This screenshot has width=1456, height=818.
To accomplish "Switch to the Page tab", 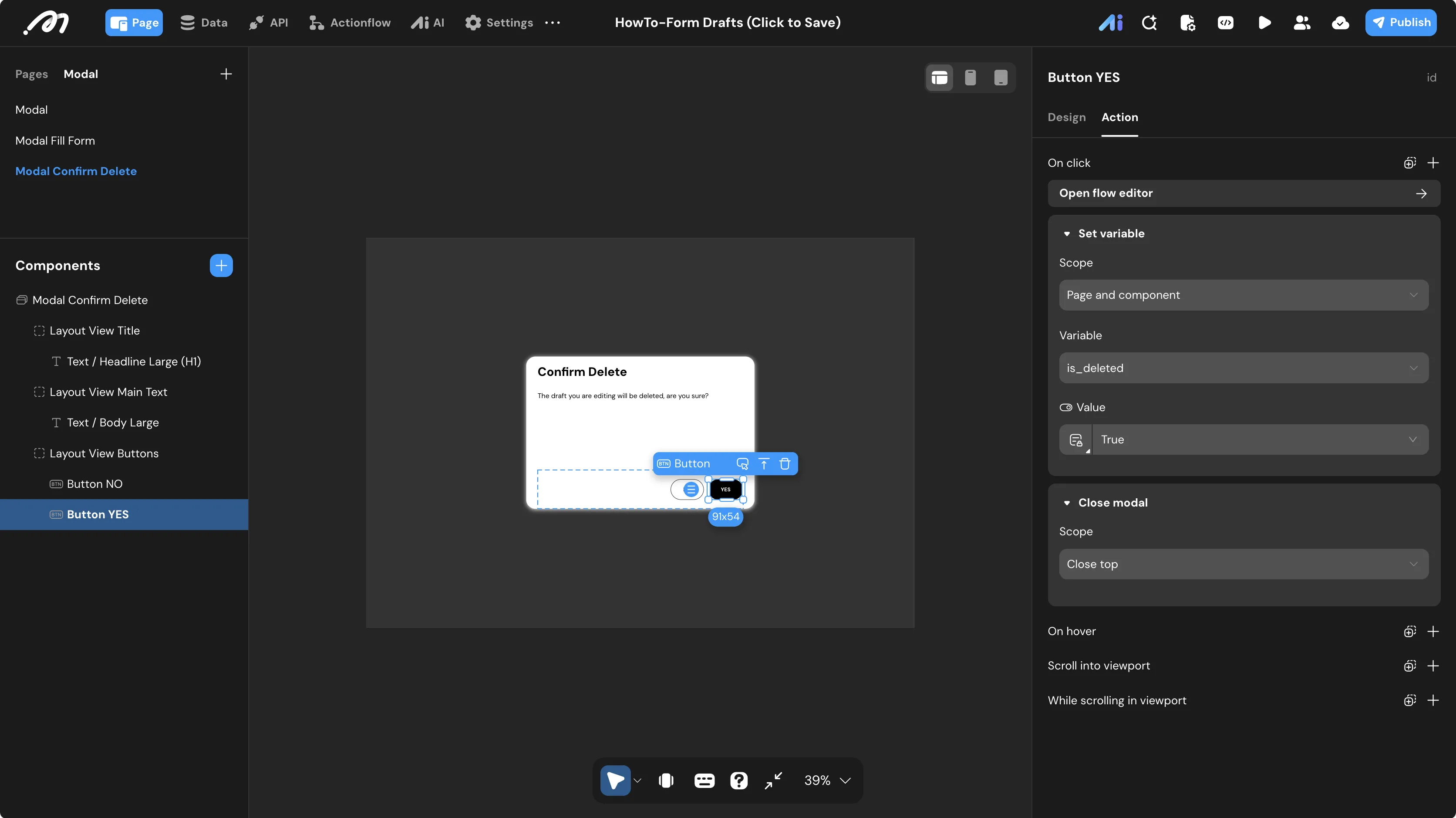I will [x=134, y=23].
